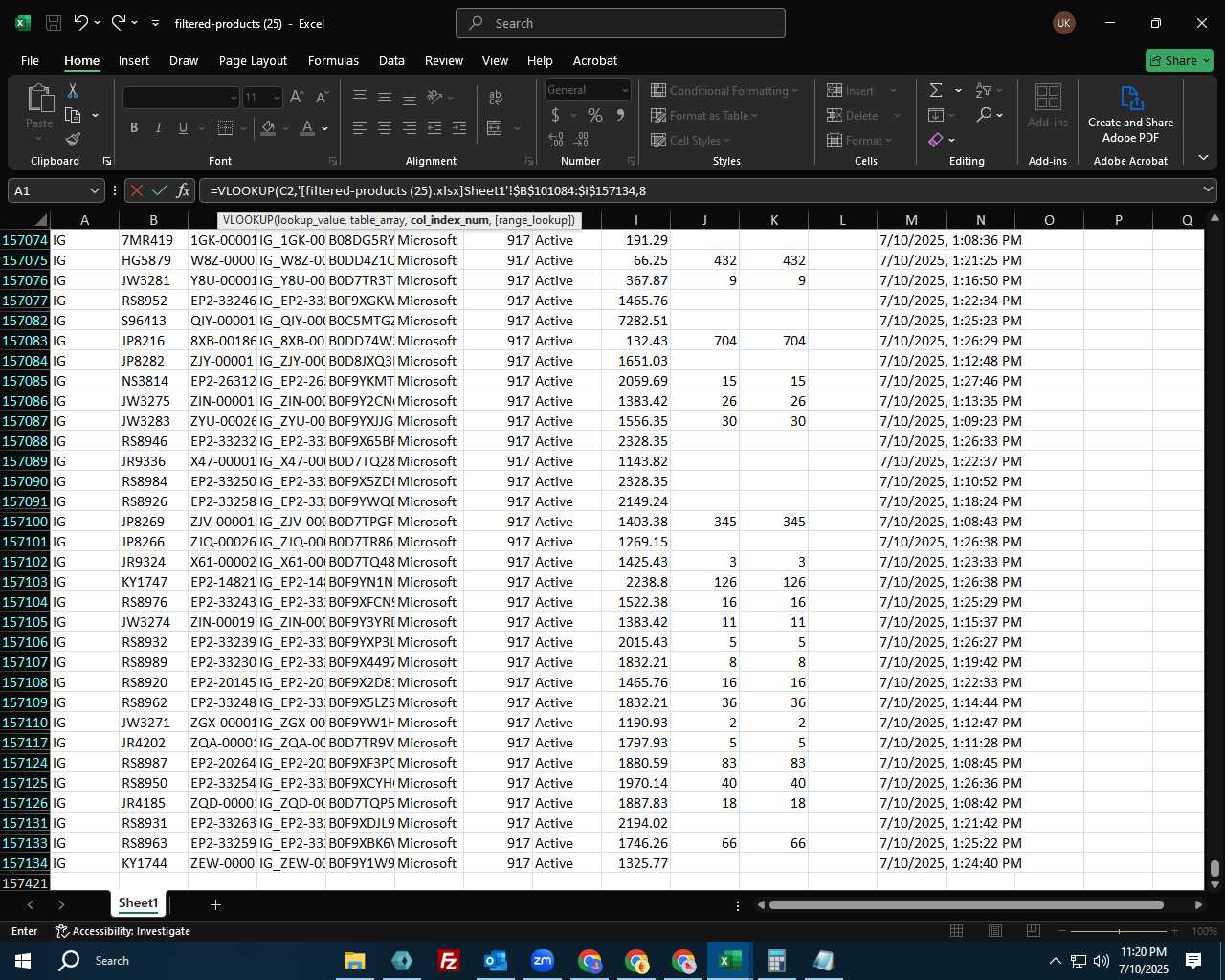Click the Insert Function fx icon

184,190
